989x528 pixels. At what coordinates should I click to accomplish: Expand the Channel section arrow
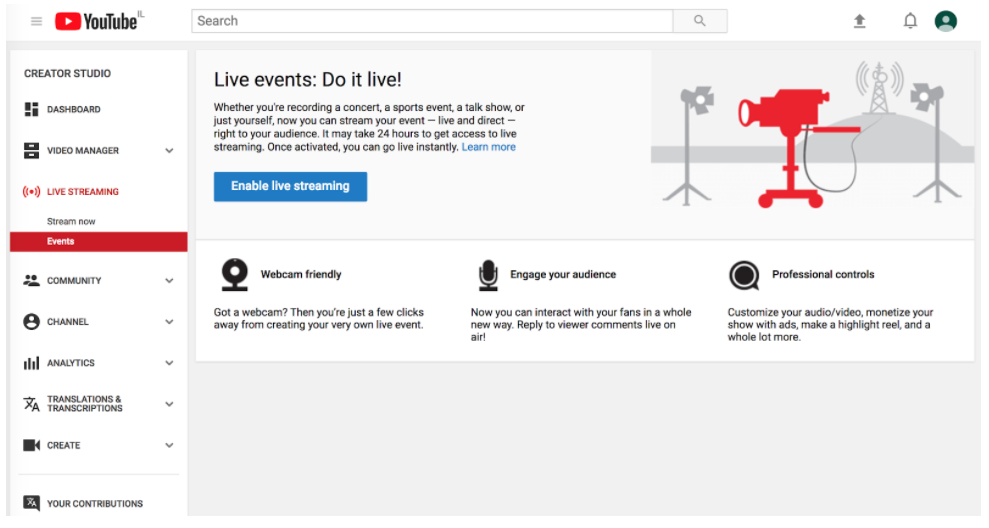click(169, 322)
